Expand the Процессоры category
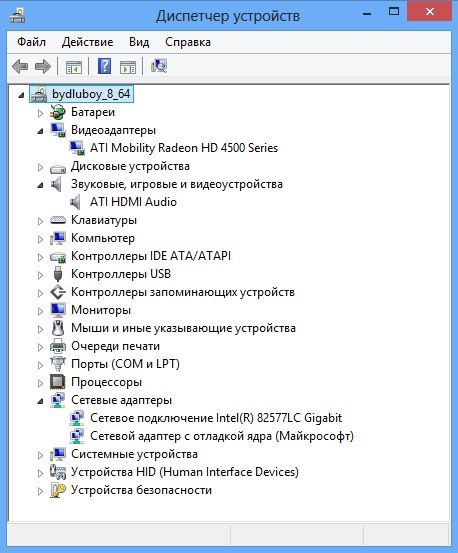 click(40, 383)
